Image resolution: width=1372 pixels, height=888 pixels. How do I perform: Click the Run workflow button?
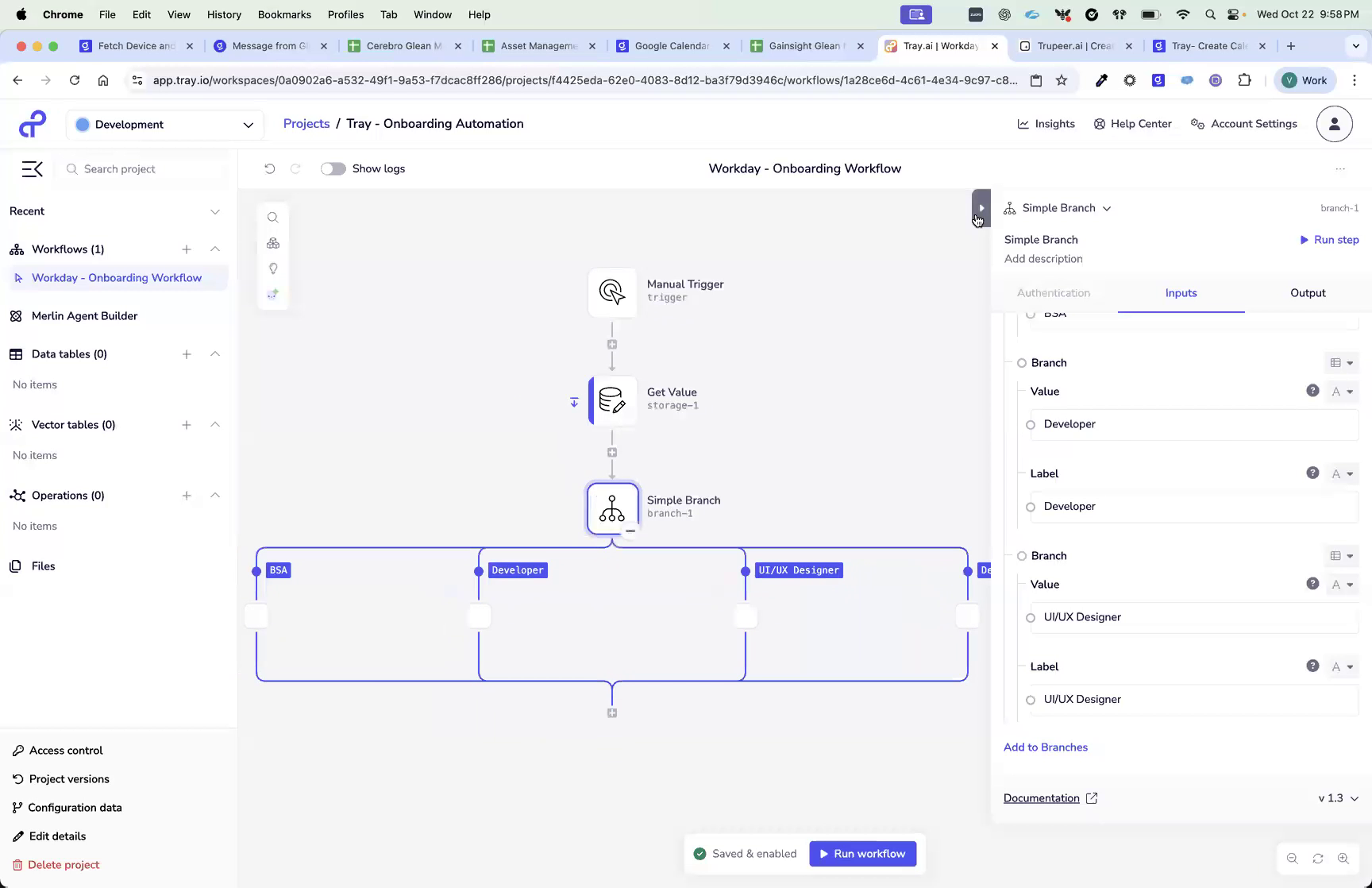tap(862, 853)
